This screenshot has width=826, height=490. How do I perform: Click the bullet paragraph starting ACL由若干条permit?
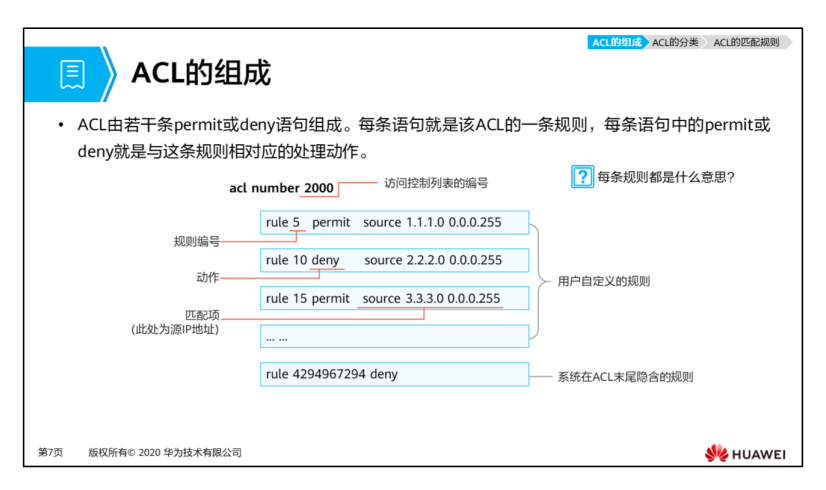point(424,138)
